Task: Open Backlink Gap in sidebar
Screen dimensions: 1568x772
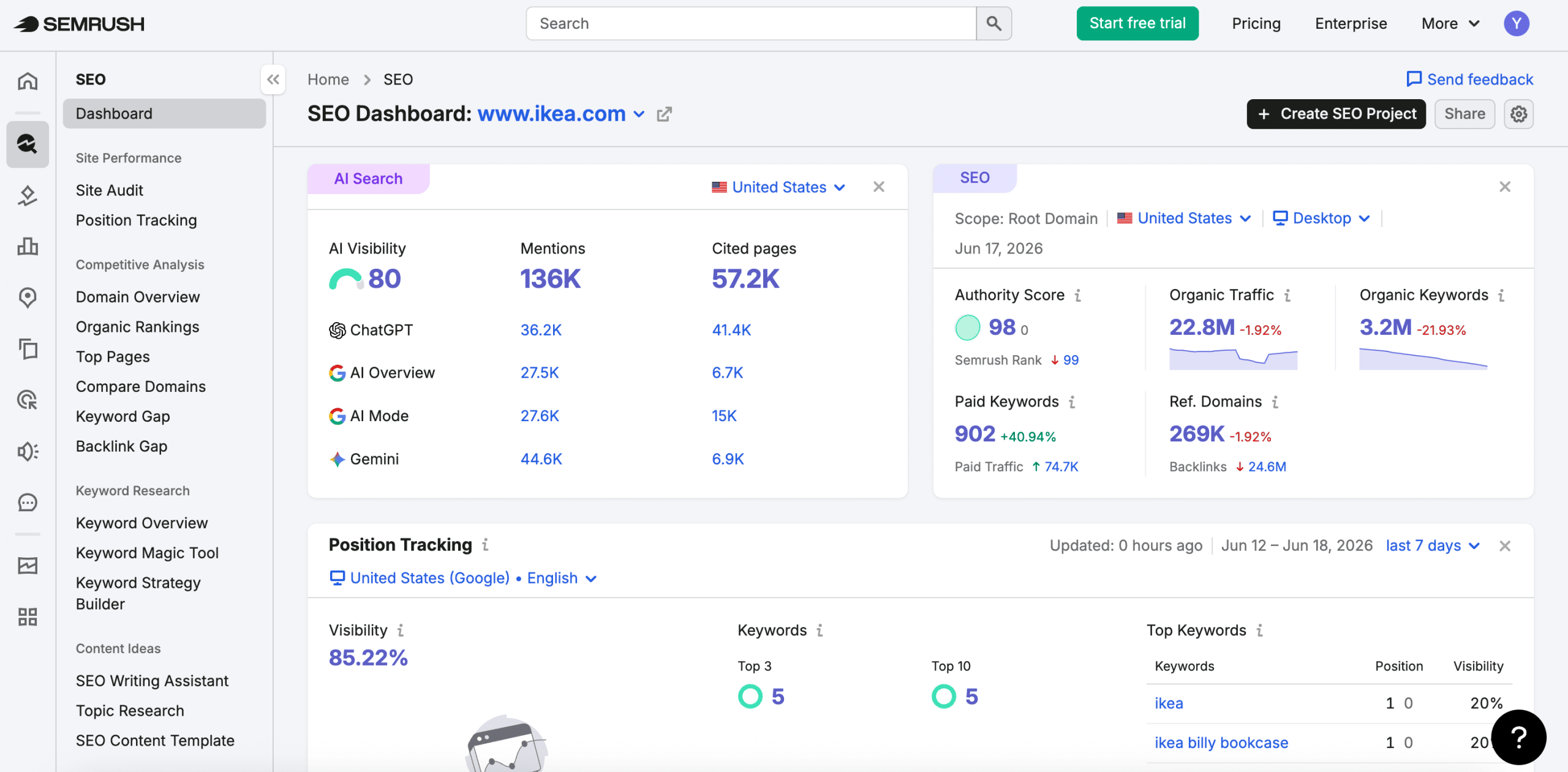Action: pos(121,446)
